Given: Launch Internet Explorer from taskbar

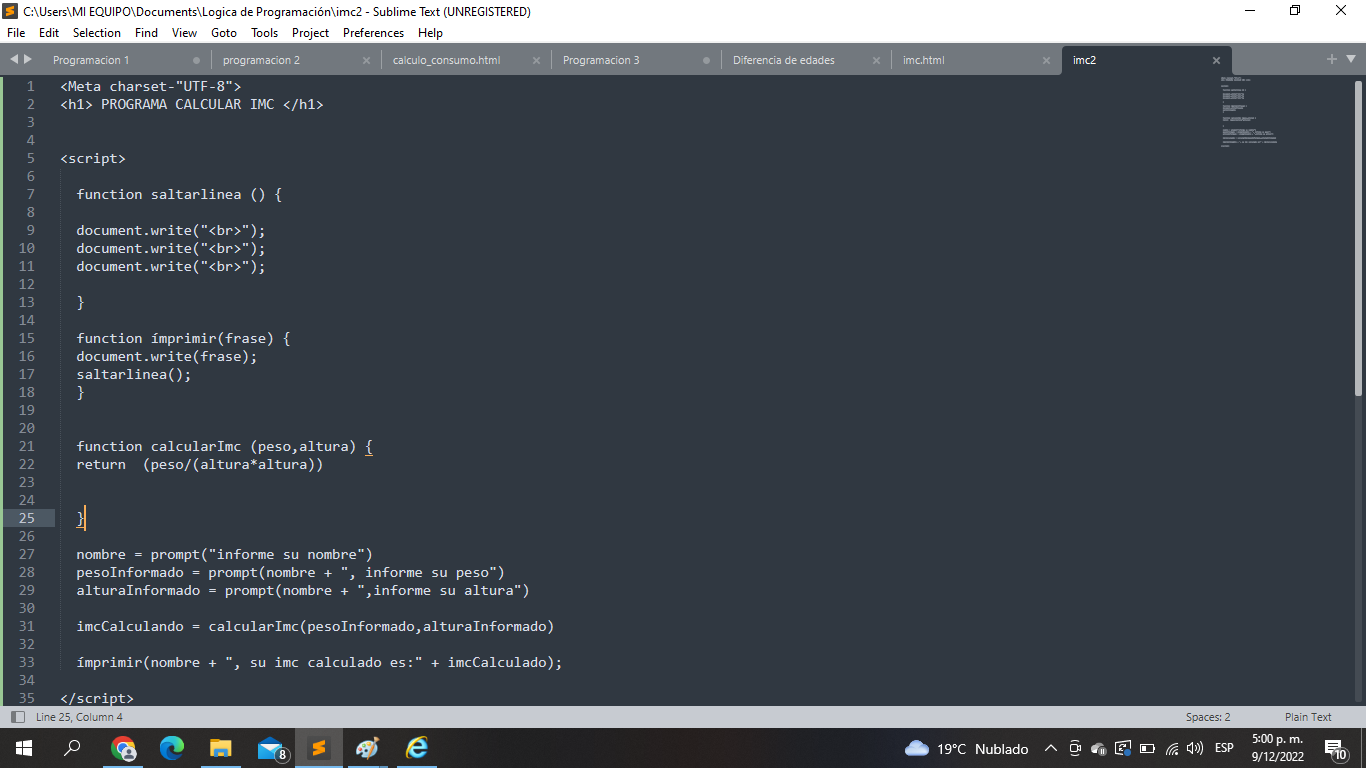Looking at the screenshot, I should pyautogui.click(x=416, y=748).
